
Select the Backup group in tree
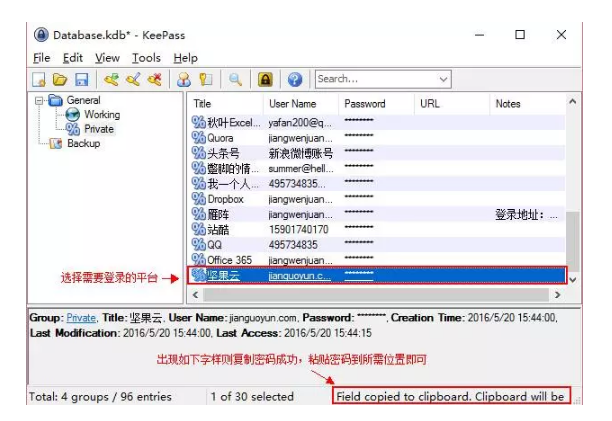click(84, 144)
